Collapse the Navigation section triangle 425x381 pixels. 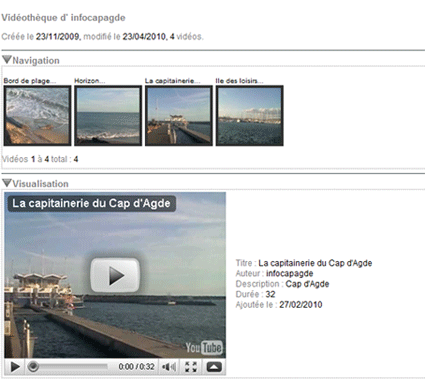7,60
